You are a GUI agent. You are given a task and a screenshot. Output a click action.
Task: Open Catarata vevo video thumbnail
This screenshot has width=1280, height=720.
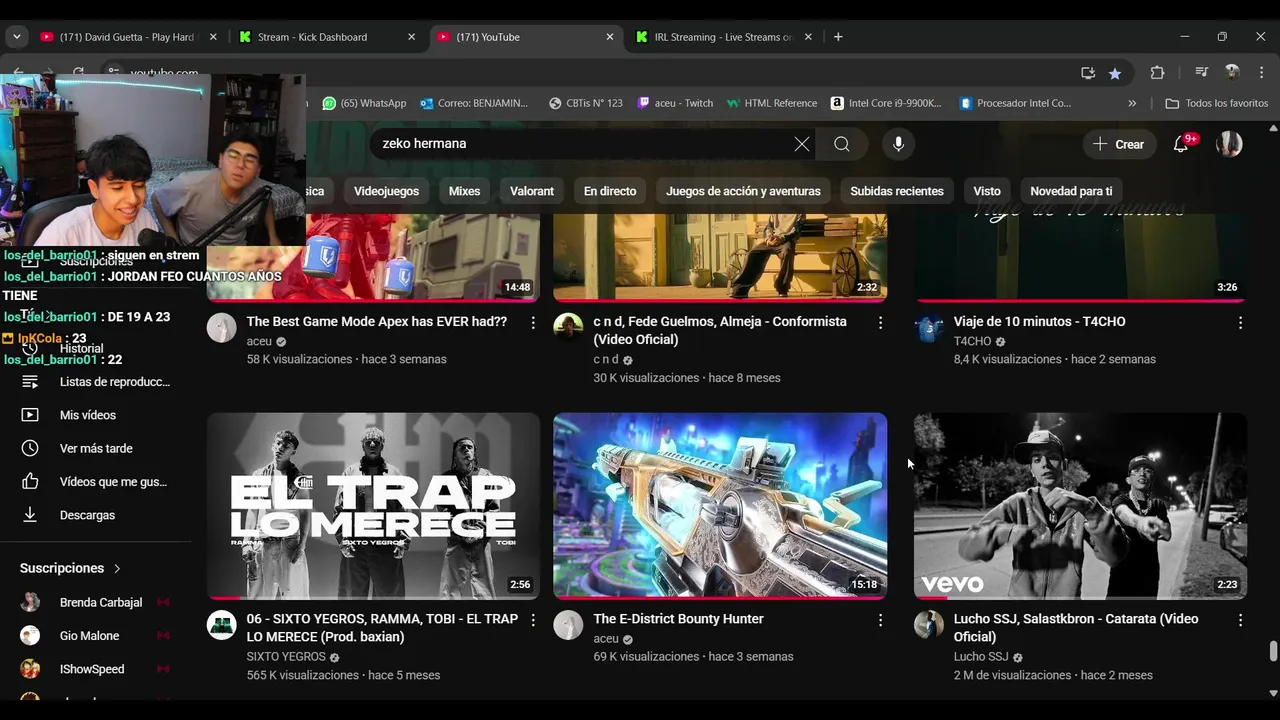1080,506
